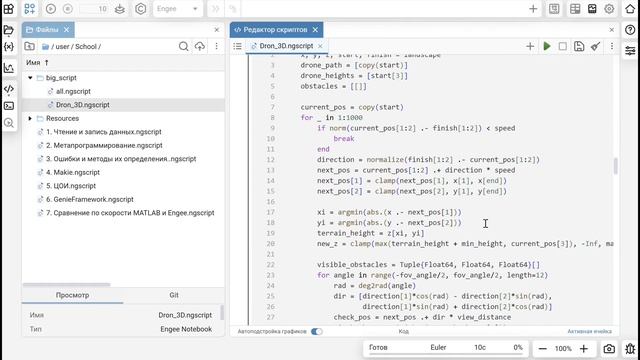Viewport: 640px width, 360px height.
Task: Click the upload cloud icon in files panel
Action: pyautogui.click(x=200, y=47)
